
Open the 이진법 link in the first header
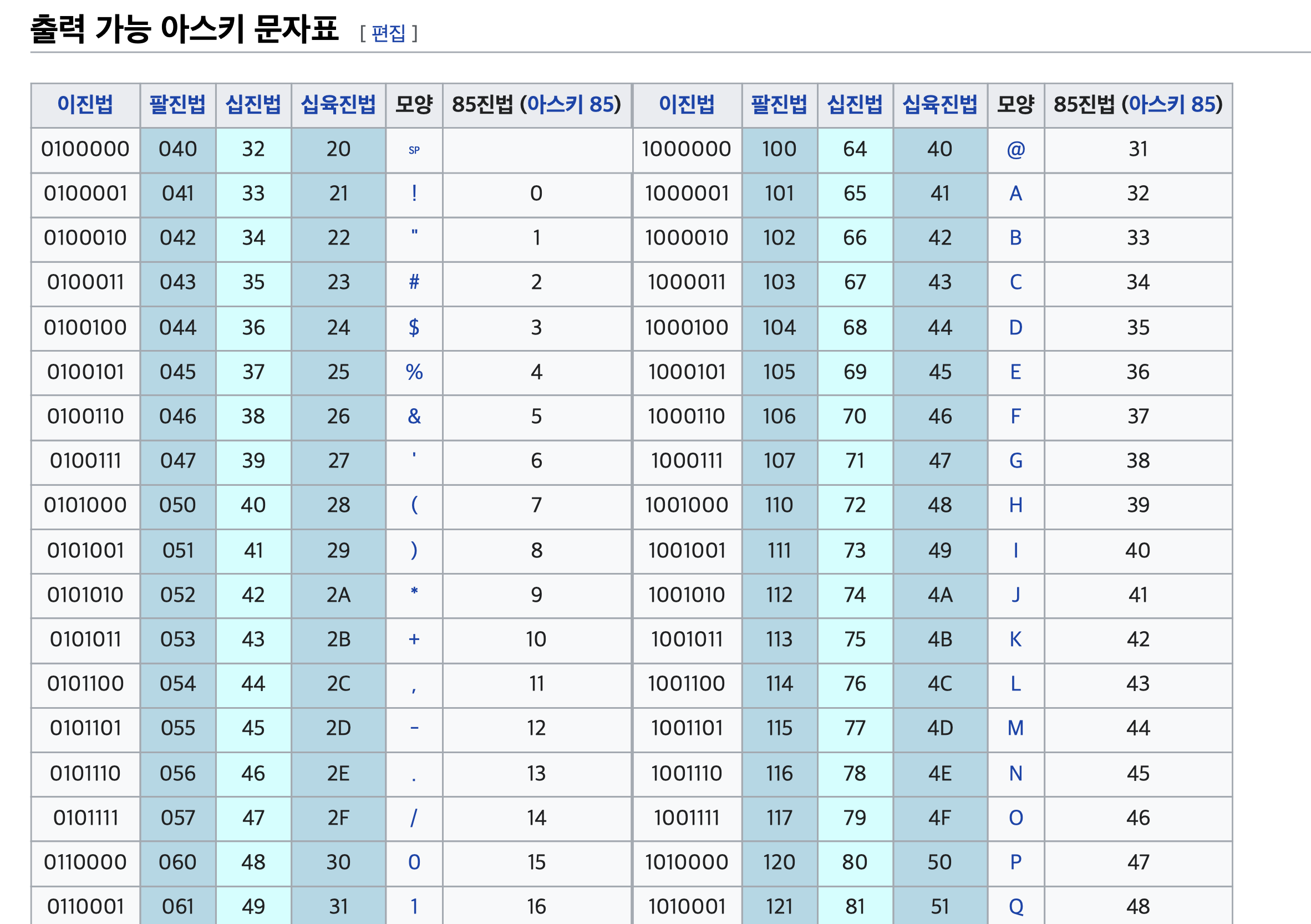pos(85,104)
